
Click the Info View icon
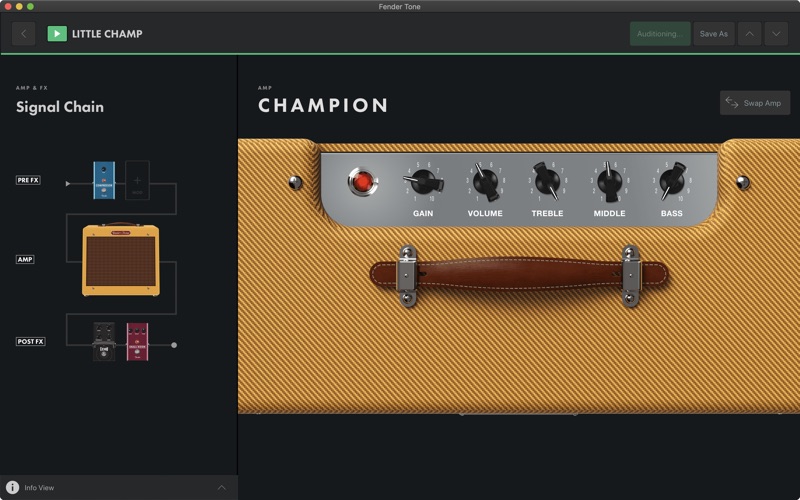pos(12,488)
